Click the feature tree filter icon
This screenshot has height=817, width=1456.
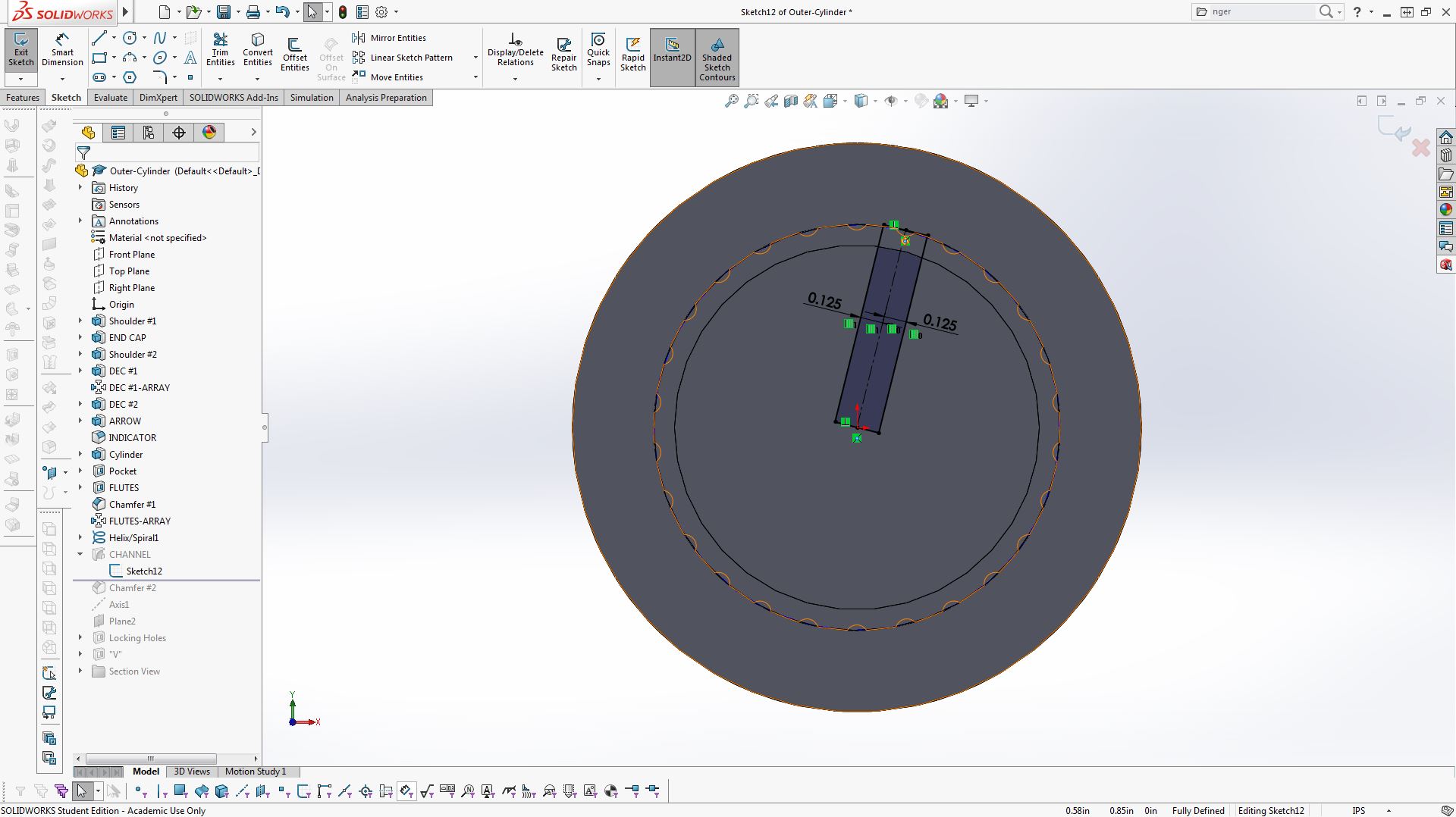pyautogui.click(x=84, y=153)
